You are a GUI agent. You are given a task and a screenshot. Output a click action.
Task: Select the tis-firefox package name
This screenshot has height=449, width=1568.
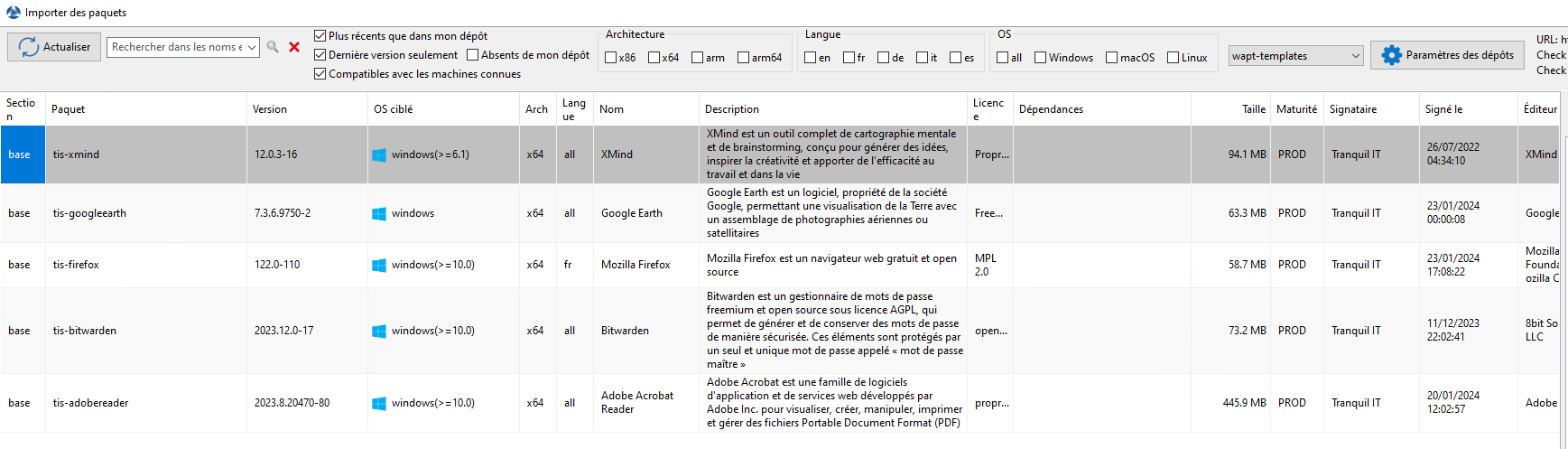coord(76,266)
